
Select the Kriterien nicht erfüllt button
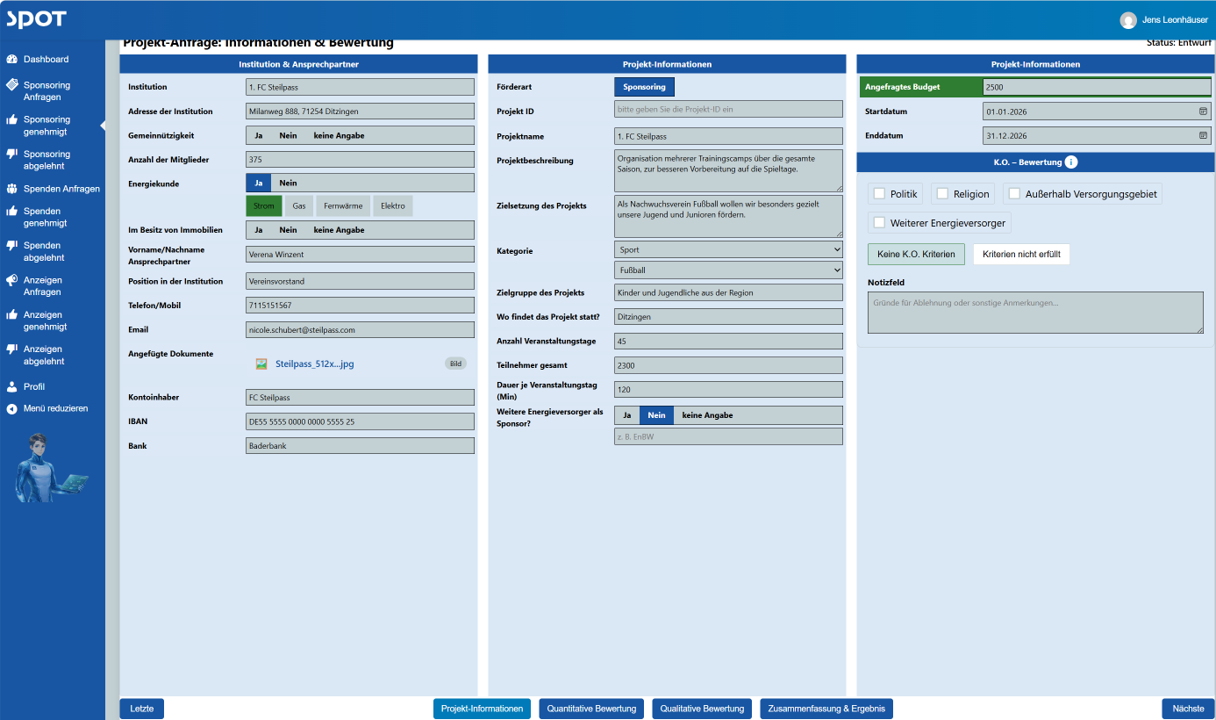[1021, 254]
